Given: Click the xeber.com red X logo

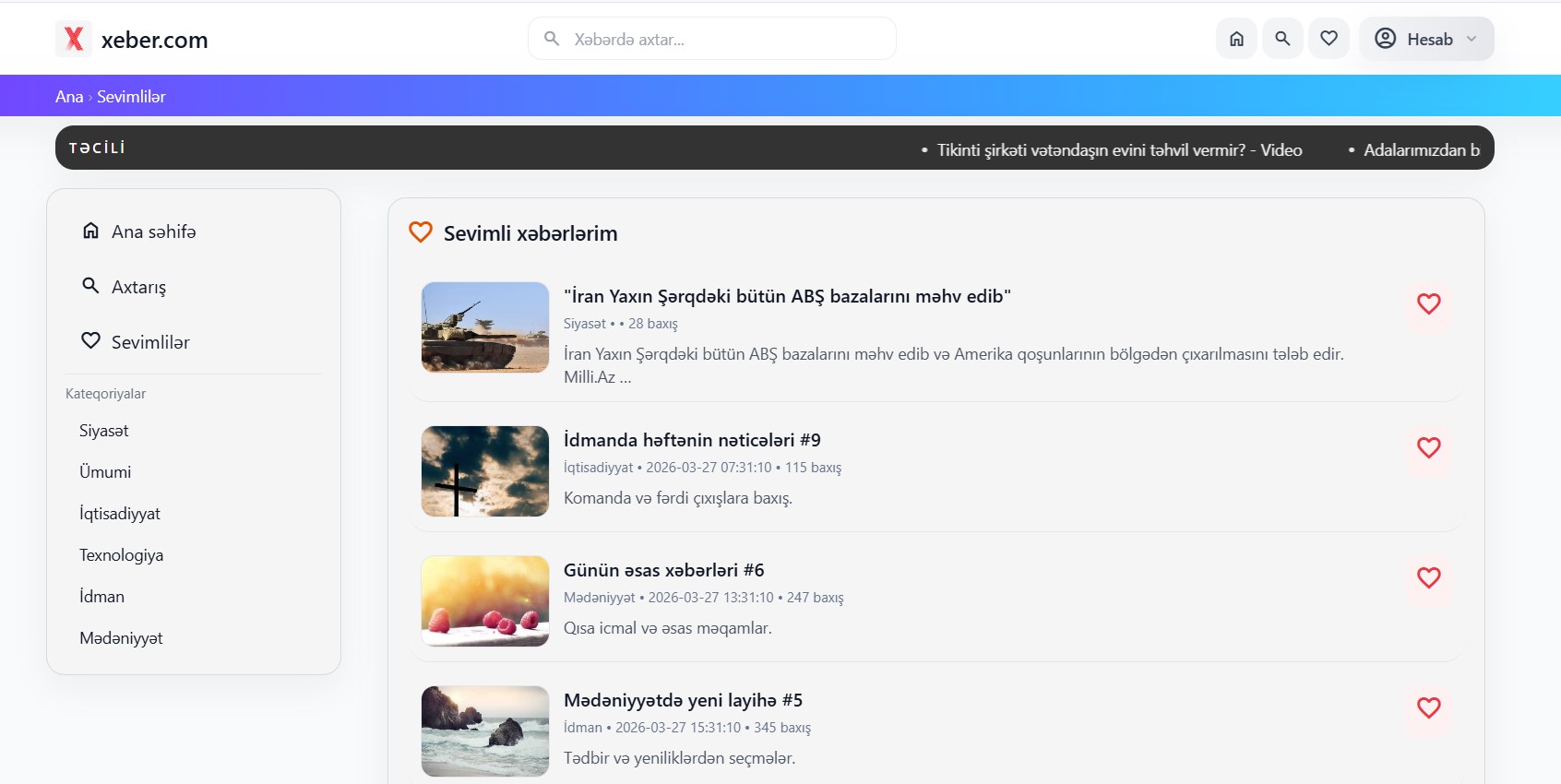Looking at the screenshot, I should point(74,39).
